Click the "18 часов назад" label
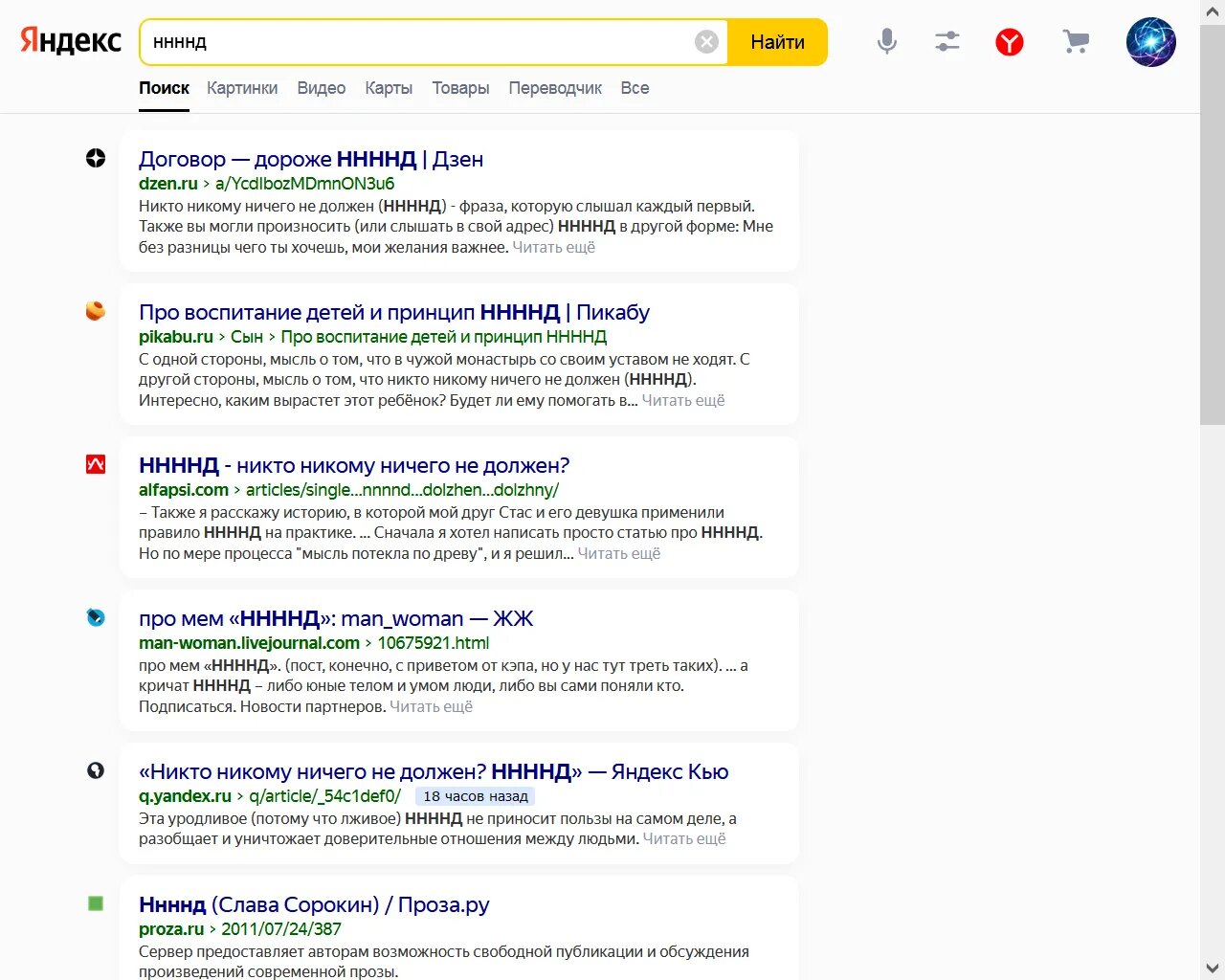The height and width of the screenshot is (980, 1225). 476,796
